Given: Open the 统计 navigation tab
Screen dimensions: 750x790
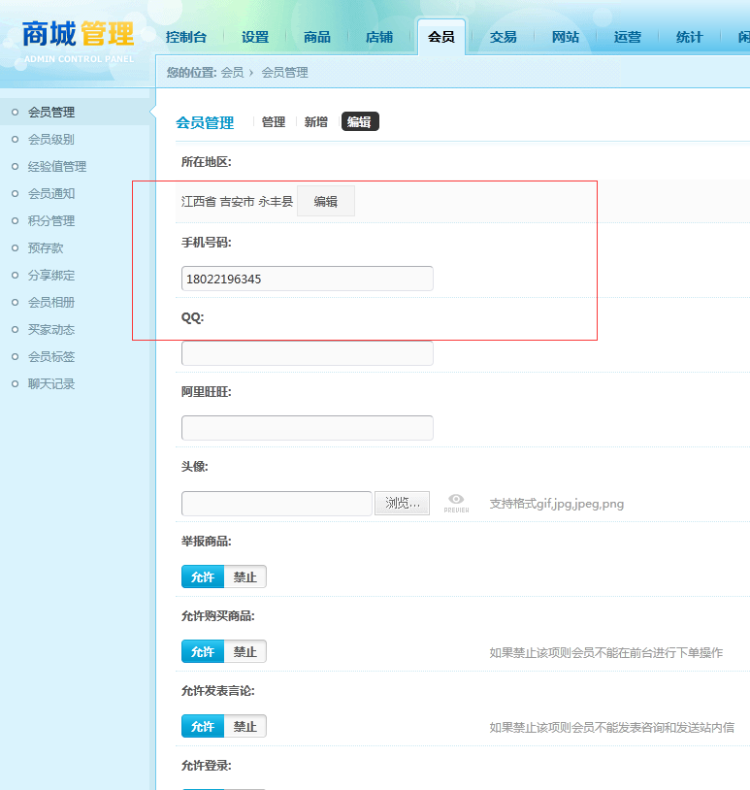Looking at the screenshot, I should coord(689,37).
